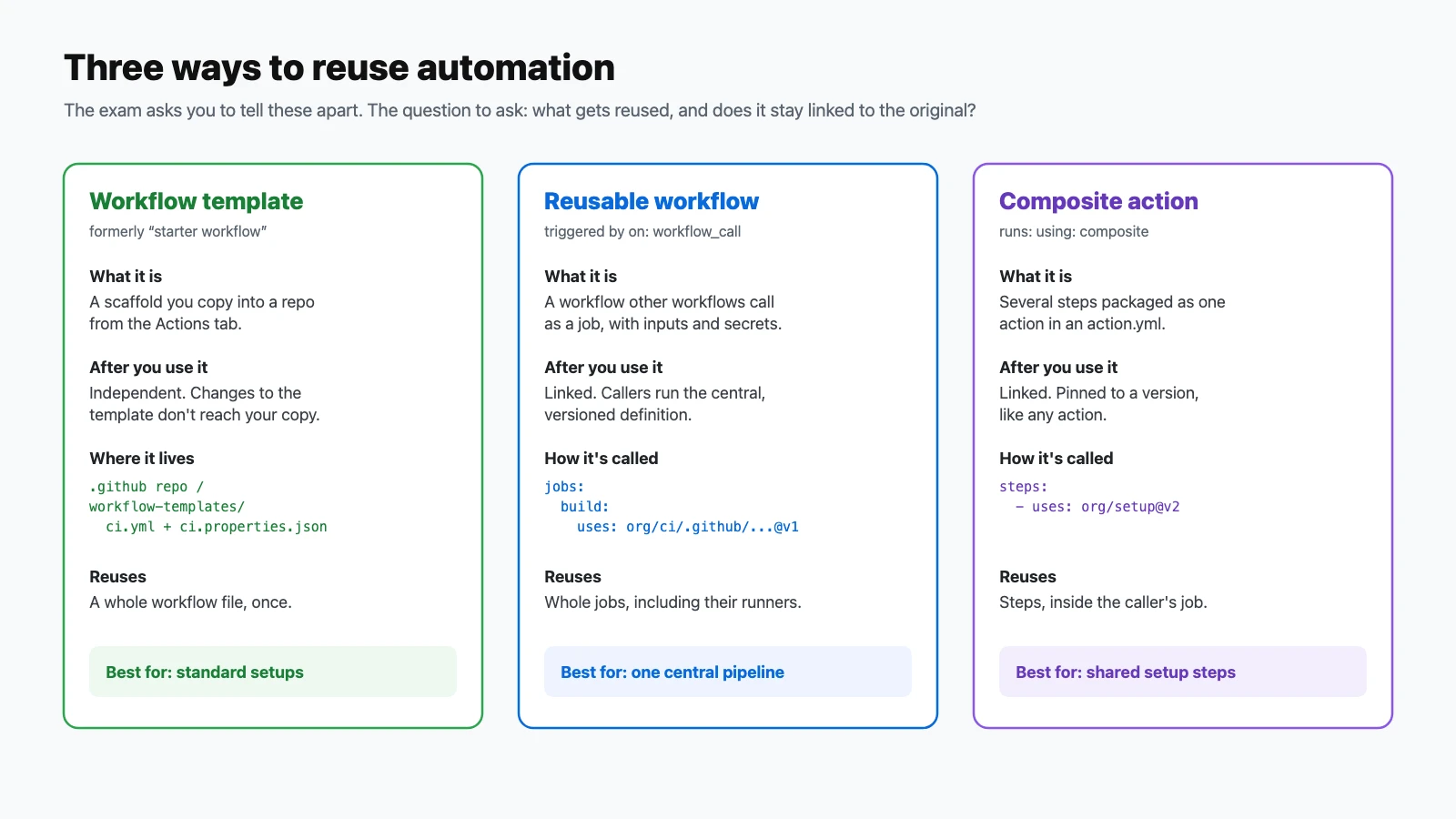Click 'Linked. Pinned to a version,' text
Image resolution: width=1456 pixels, height=819 pixels.
[1099, 393]
